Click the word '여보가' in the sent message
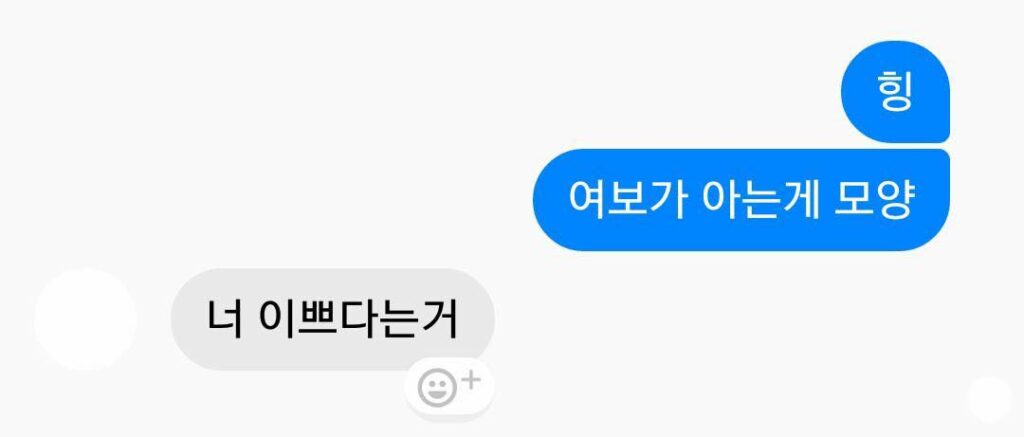Viewport: 1024px width, 437px height. tap(626, 199)
